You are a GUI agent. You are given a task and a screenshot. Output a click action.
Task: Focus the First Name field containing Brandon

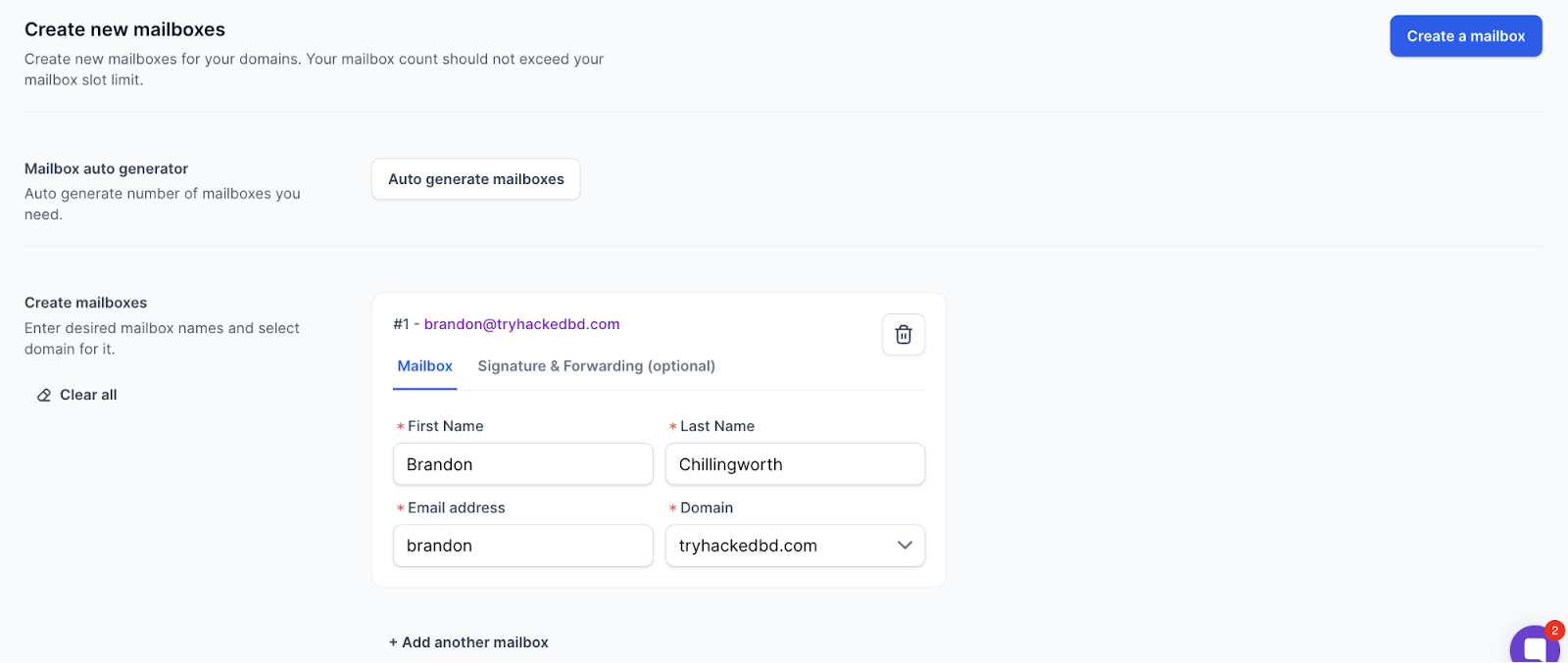coord(522,464)
